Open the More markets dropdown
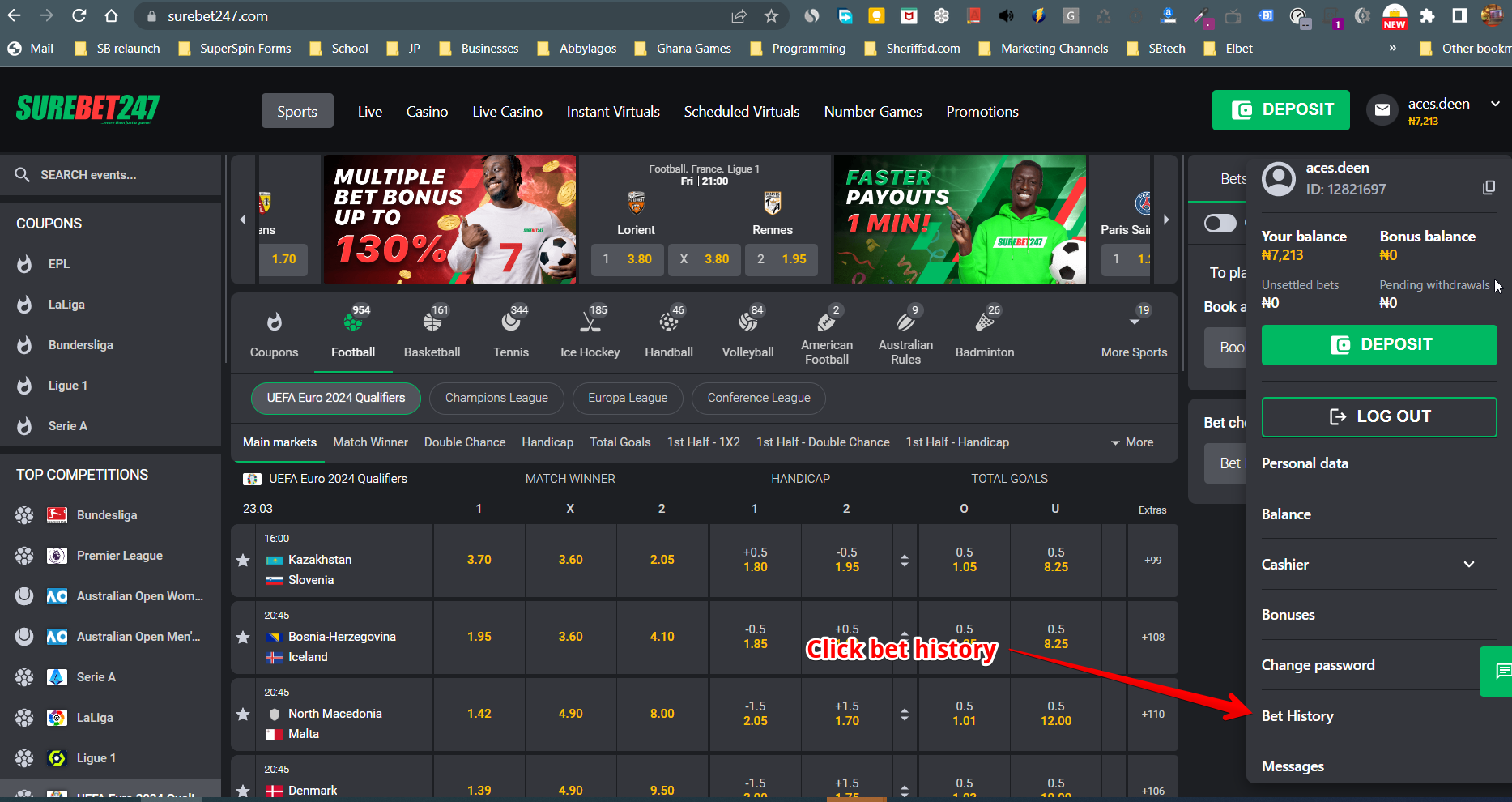The width and height of the screenshot is (1512, 802). (1132, 442)
